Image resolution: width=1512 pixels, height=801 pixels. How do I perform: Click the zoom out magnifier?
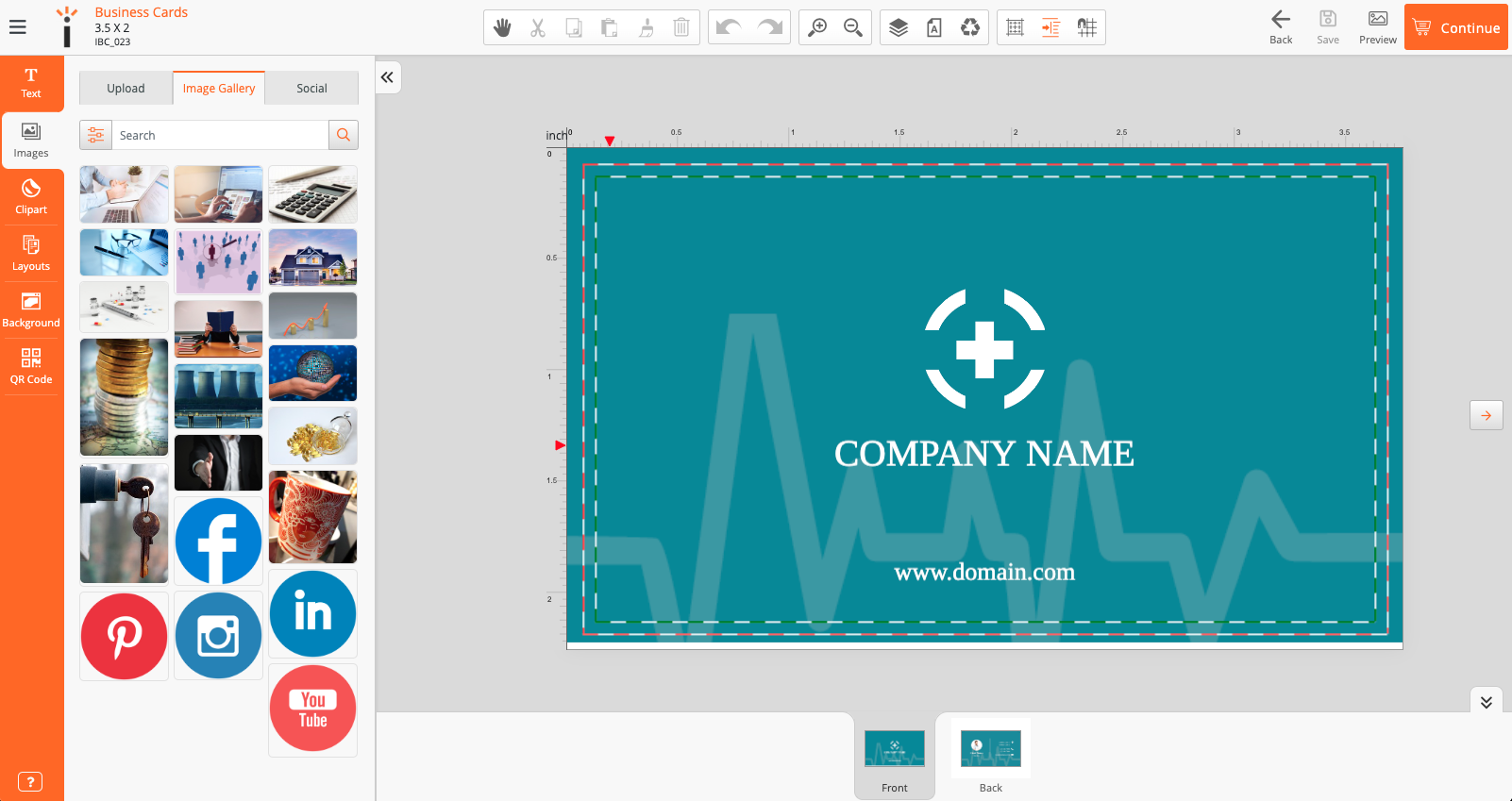pyautogui.click(x=853, y=27)
